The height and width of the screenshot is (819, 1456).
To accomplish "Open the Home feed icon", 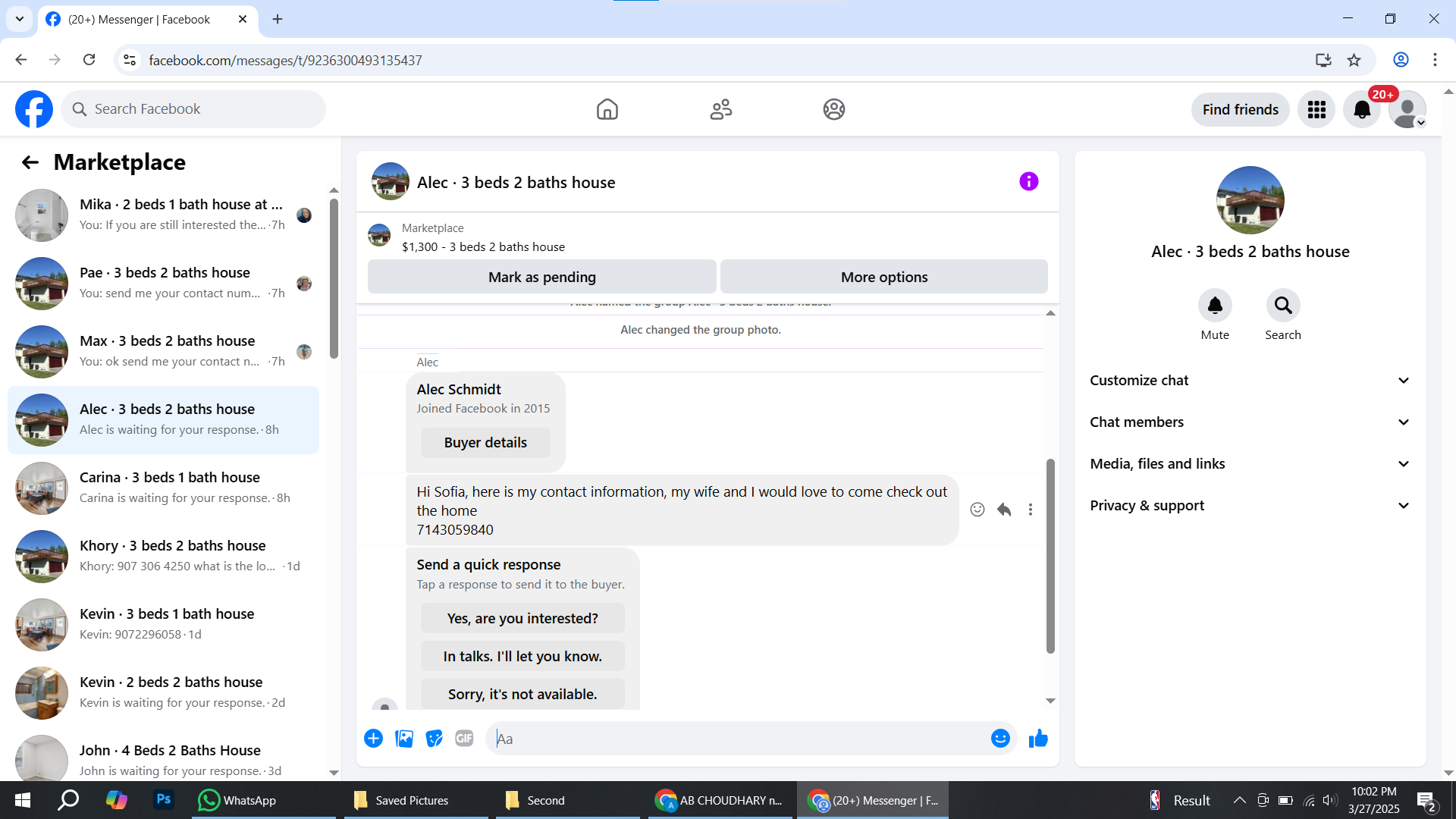I will point(607,109).
